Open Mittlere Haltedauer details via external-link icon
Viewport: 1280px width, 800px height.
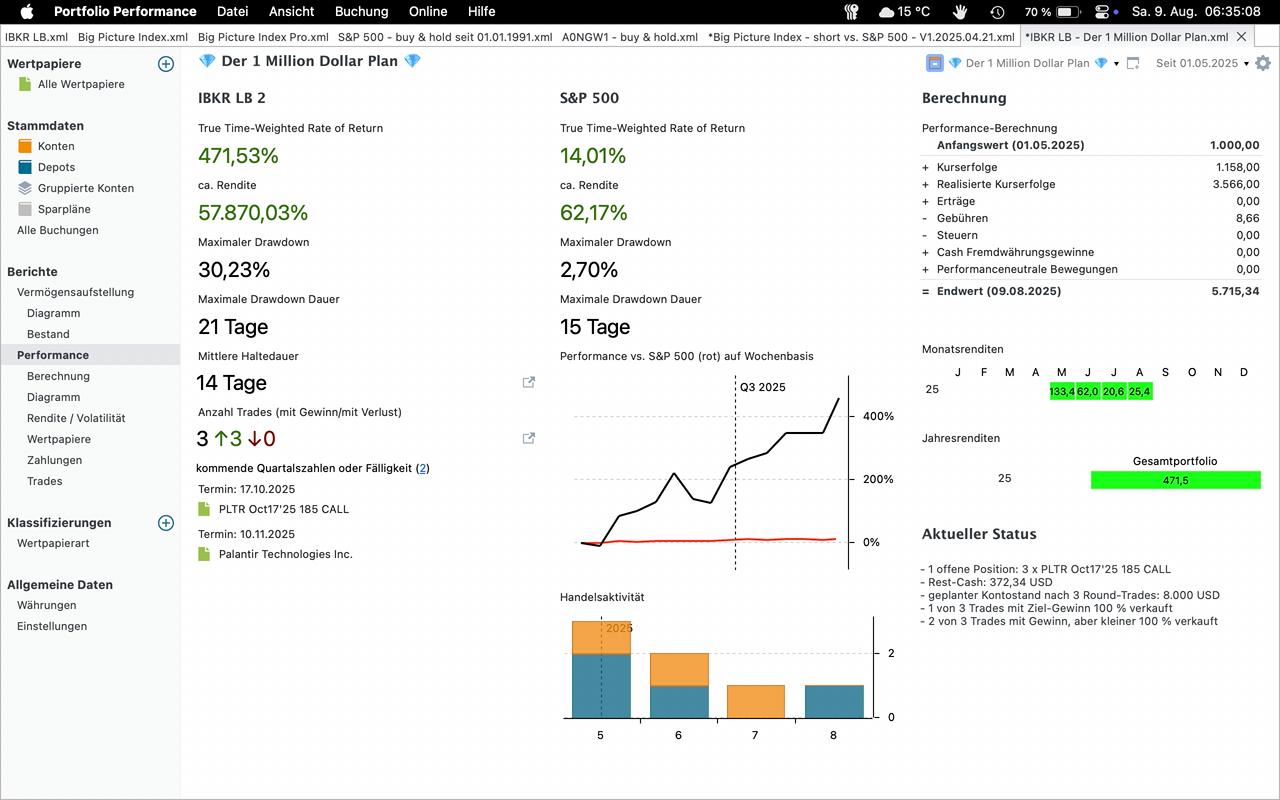[529, 382]
